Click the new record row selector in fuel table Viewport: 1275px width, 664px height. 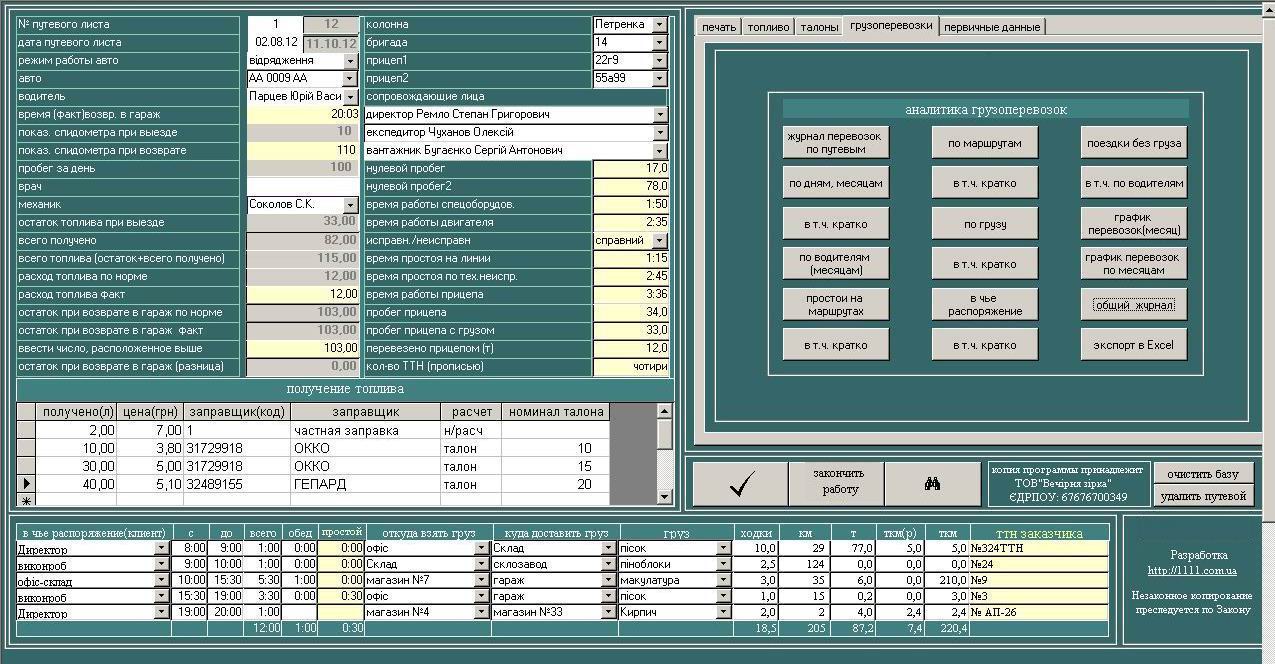[27, 499]
